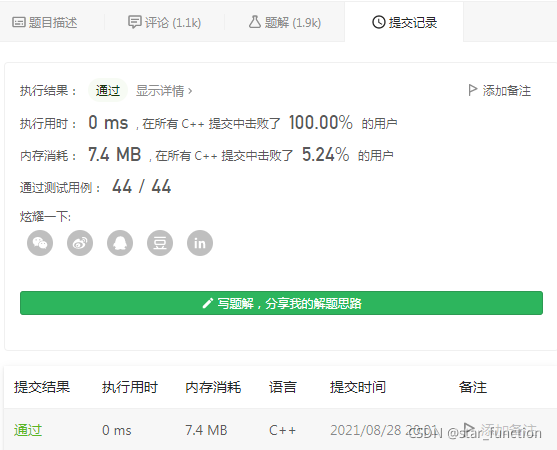This screenshot has height=450, width=557.
Task: Click the 提交结果 column header
Action: tap(42, 387)
